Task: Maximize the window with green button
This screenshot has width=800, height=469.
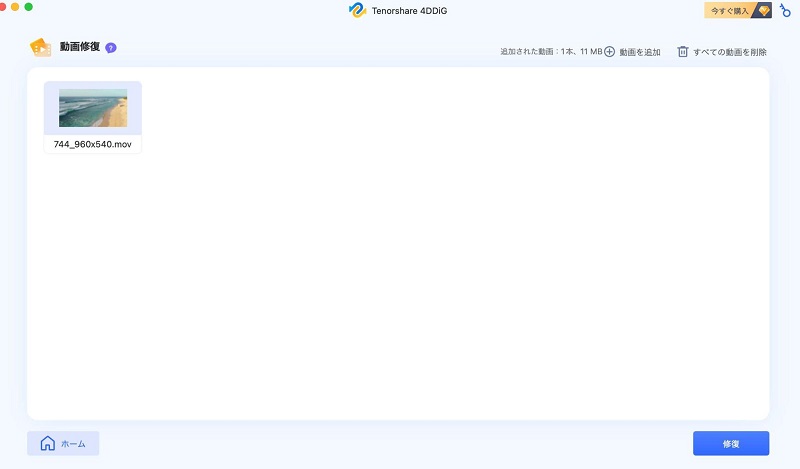Action: click(x=29, y=7)
